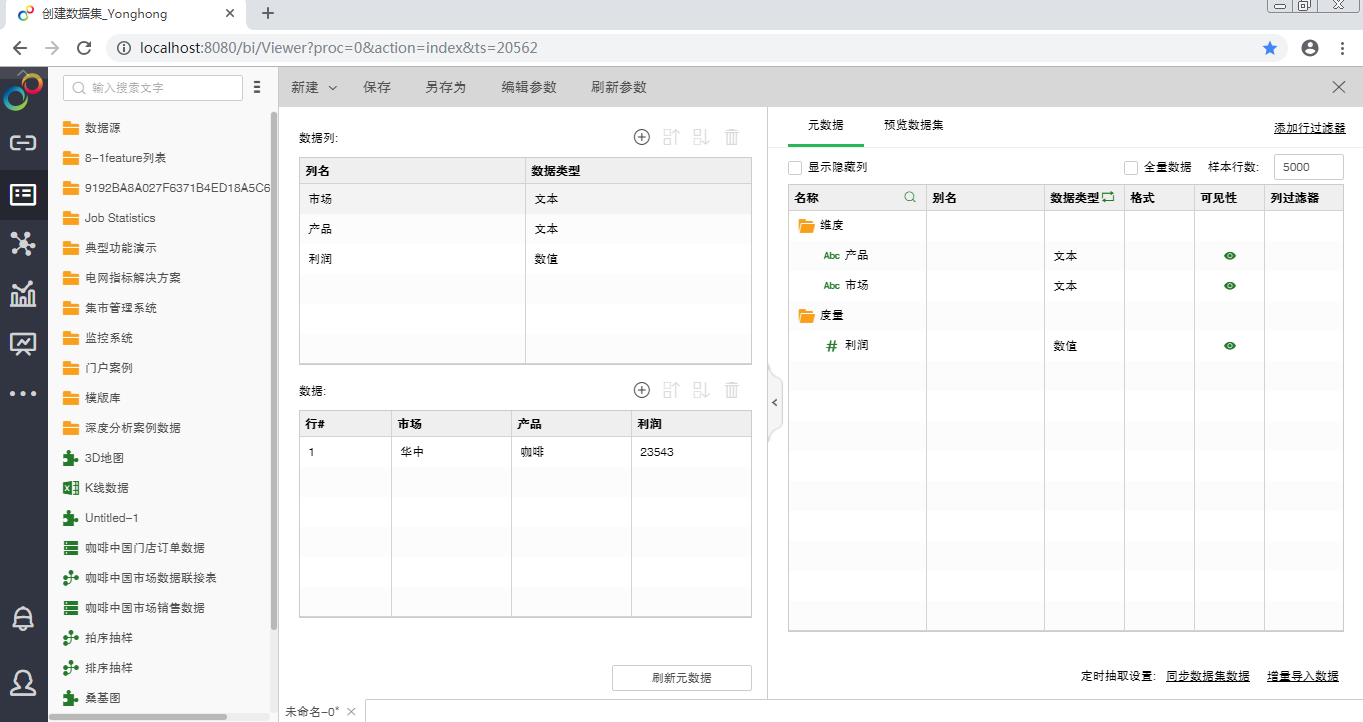Select the 编辑参数 menu item
Image resolution: width=1363 pixels, height=722 pixels.
point(528,87)
